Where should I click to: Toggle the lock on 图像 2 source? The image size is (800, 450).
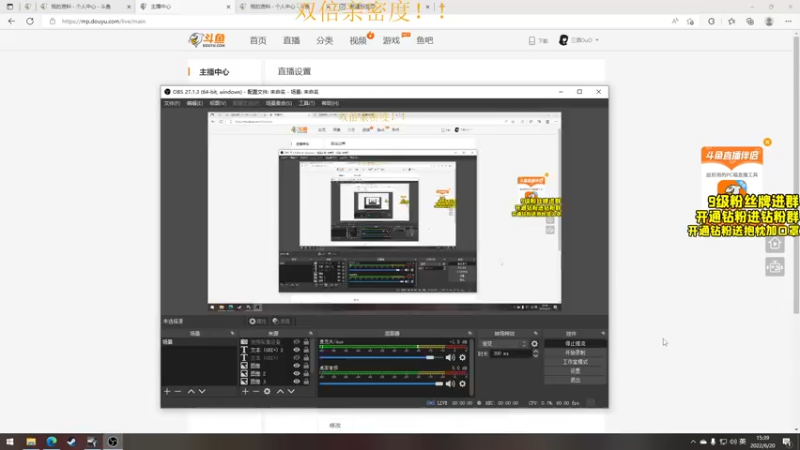click(306, 373)
